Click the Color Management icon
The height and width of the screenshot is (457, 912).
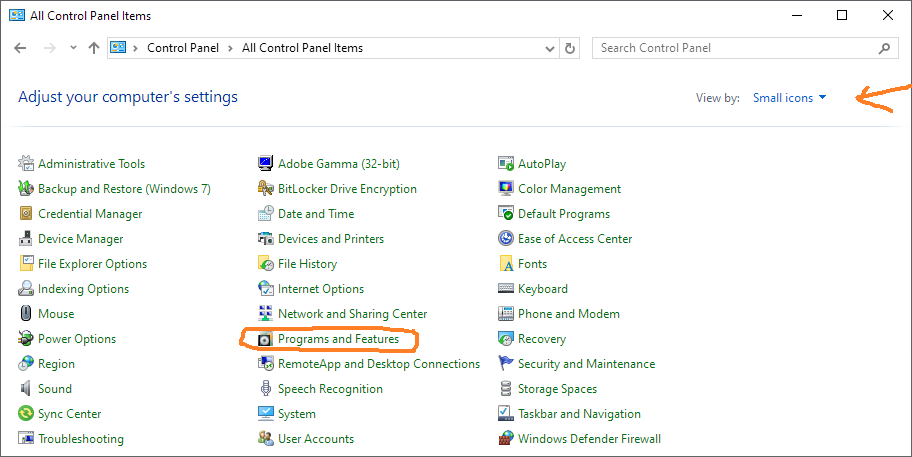tap(506, 188)
